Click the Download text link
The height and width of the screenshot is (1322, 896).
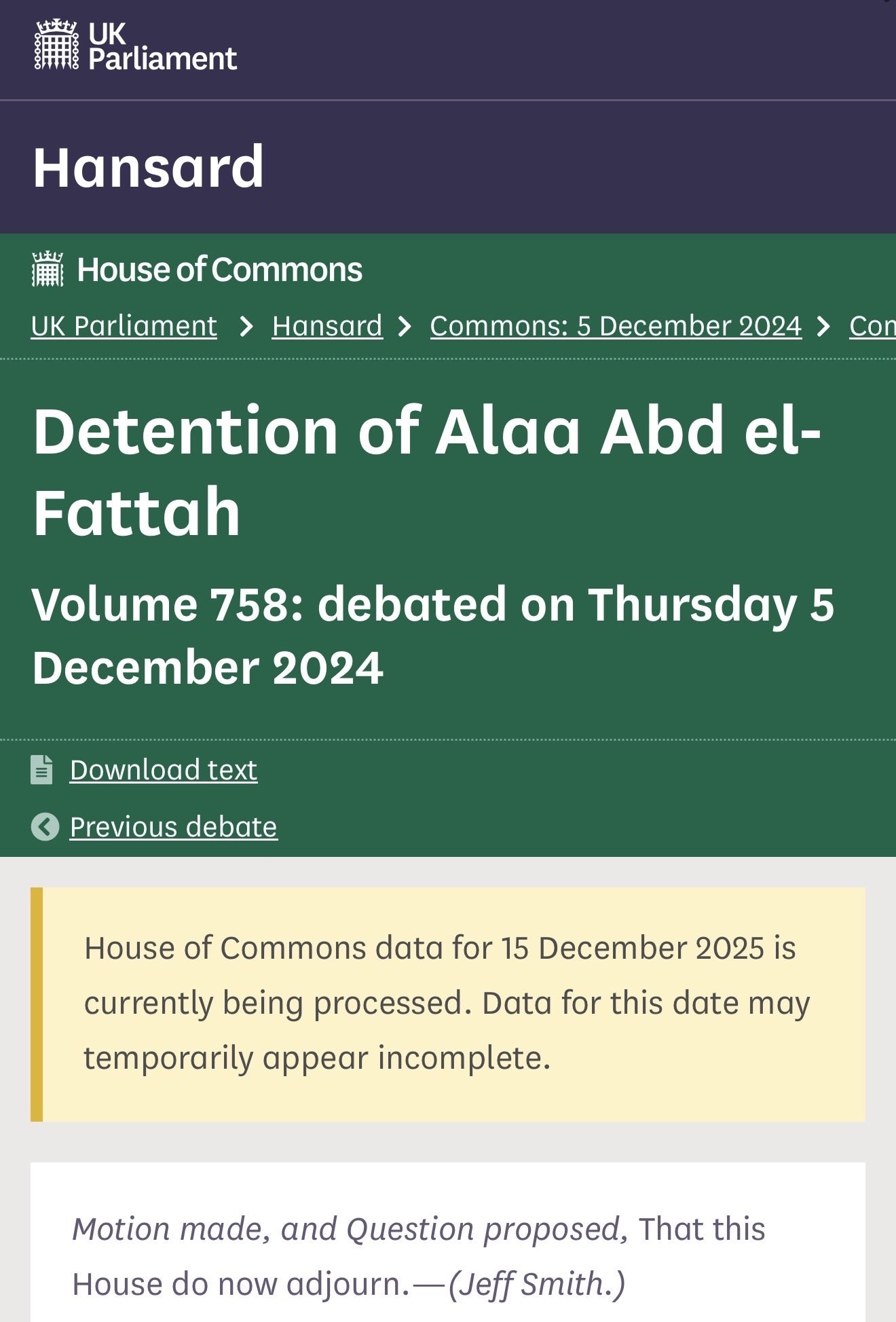[x=164, y=770]
